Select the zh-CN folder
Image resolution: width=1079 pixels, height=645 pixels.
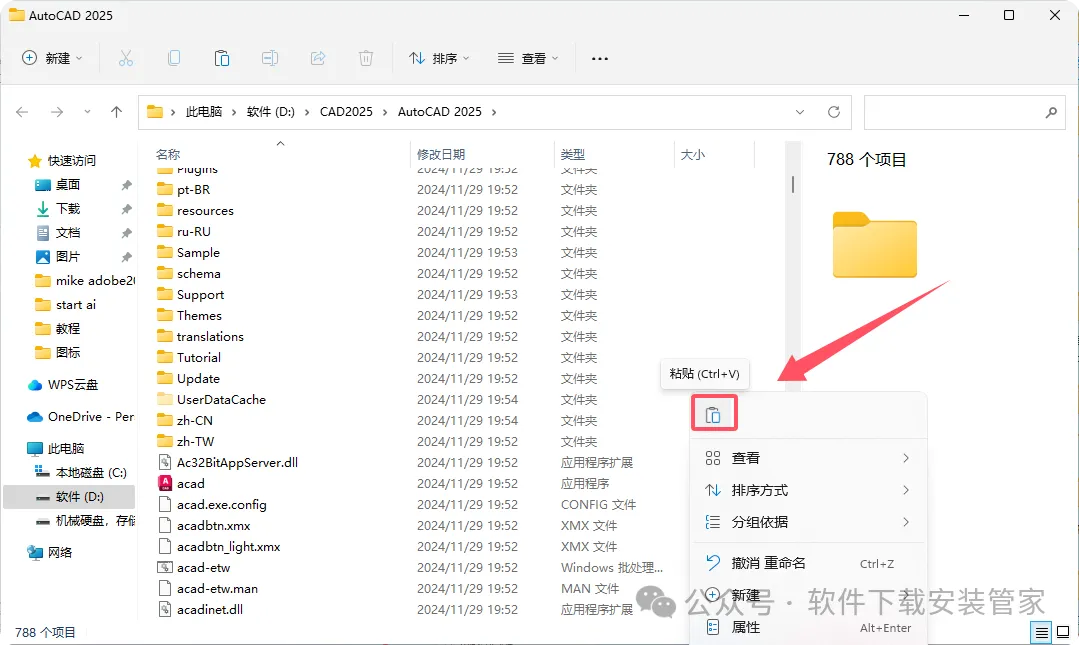(195, 421)
